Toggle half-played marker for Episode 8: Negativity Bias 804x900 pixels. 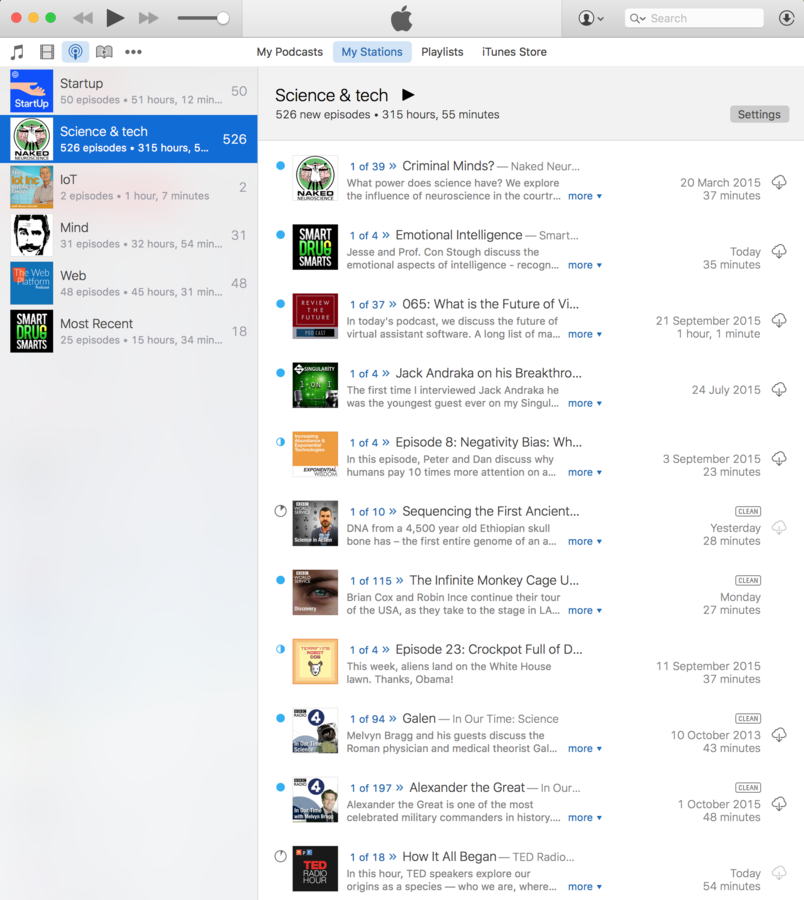[280, 442]
